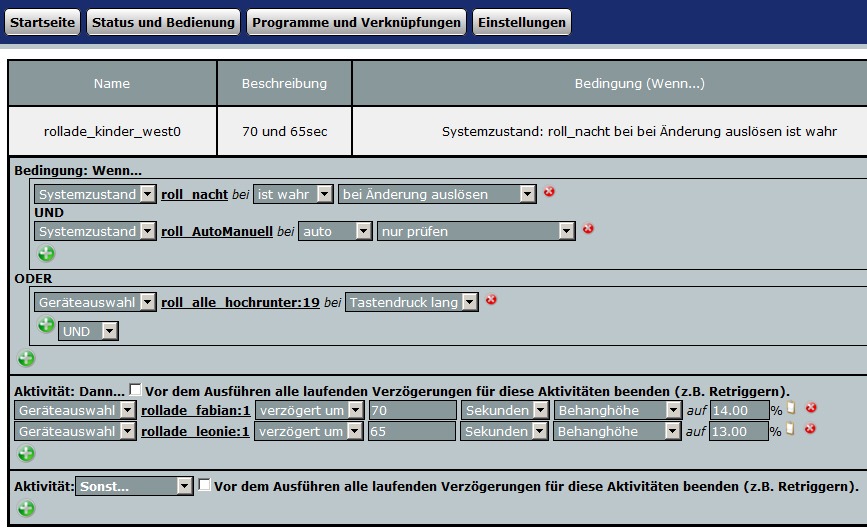This screenshot has height=529, width=867.
Task: Open the 'ist wahr' dropdown
Action: [x=293, y=194]
